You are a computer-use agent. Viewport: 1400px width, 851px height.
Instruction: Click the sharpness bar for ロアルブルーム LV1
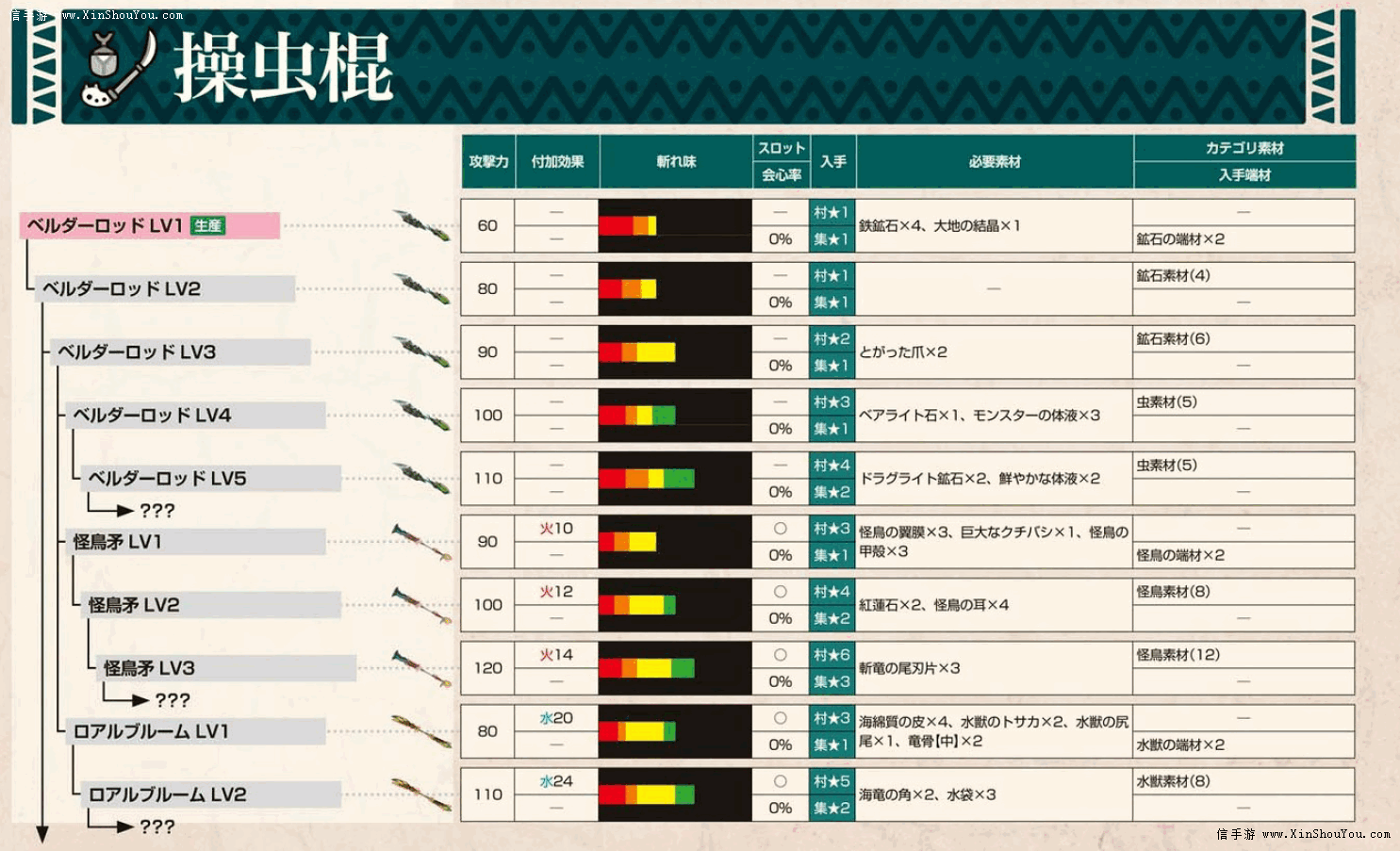(x=637, y=731)
